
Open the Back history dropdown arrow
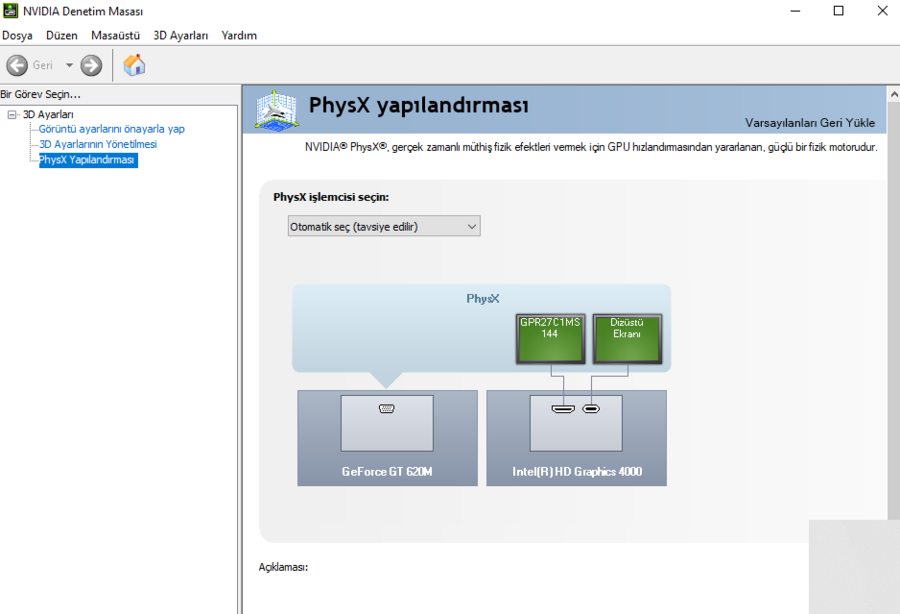69,65
